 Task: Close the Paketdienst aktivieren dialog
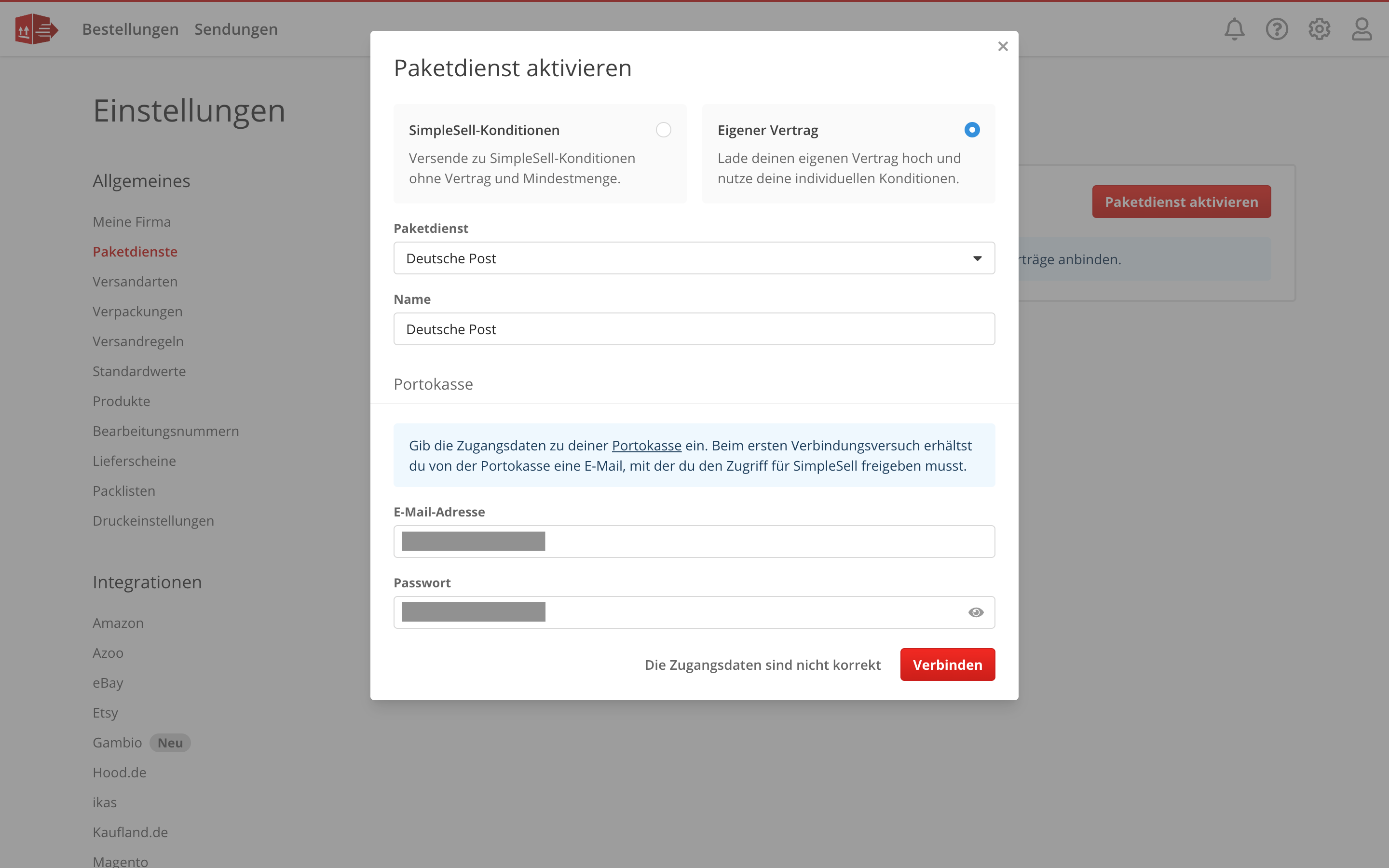point(1003,46)
